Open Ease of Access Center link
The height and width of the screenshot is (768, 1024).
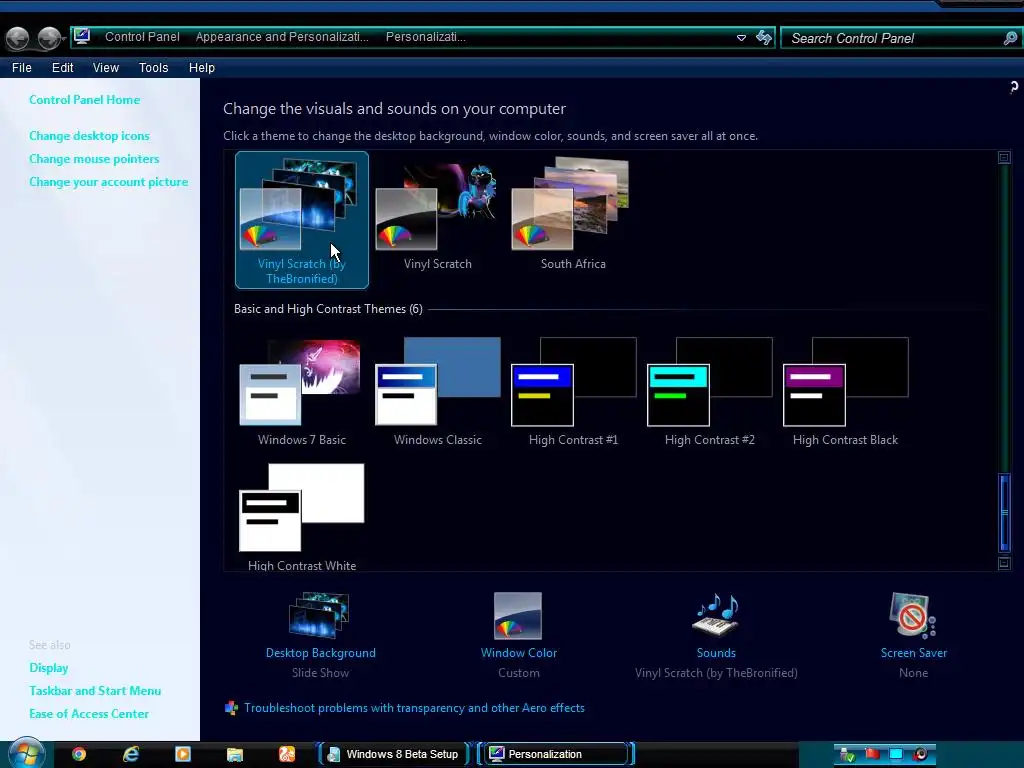tap(89, 714)
